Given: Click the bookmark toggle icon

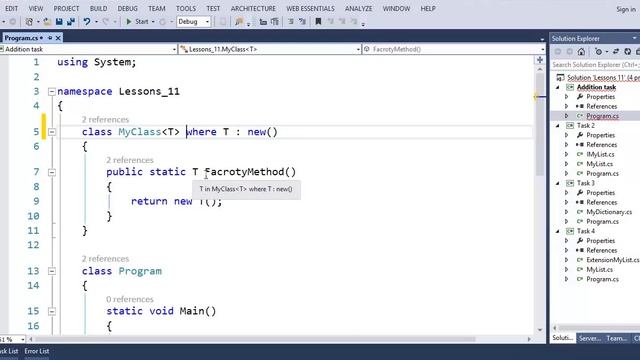Looking at the screenshot, I should 318,22.
